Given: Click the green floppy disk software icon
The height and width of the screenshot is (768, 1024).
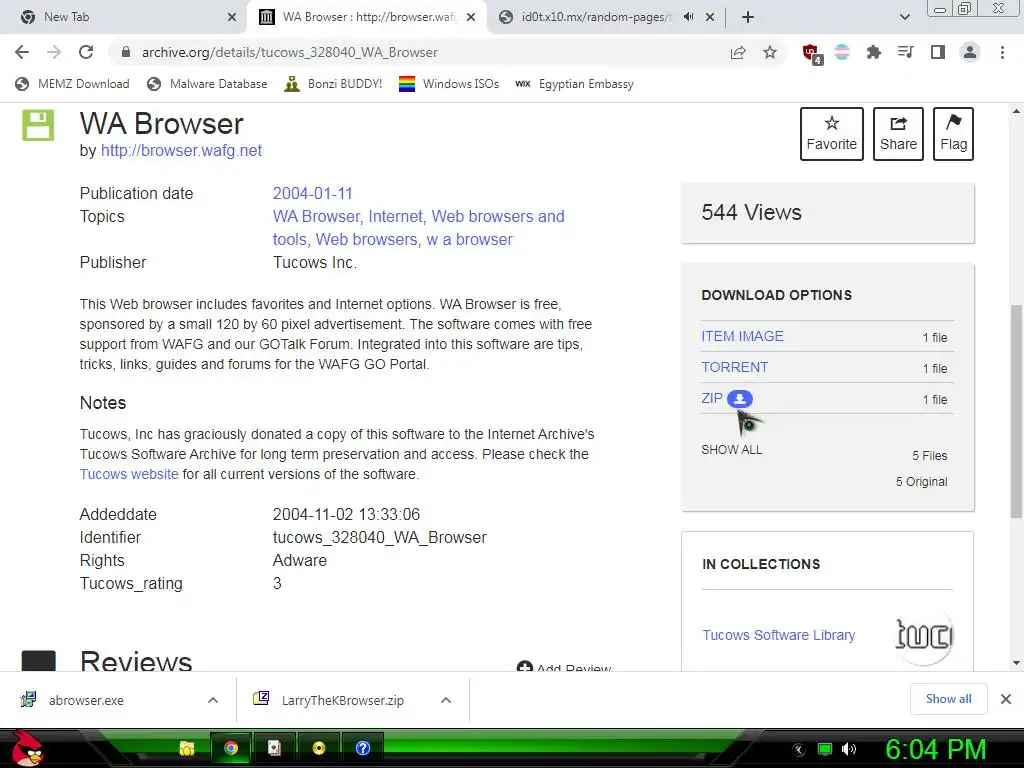Looking at the screenshot, I should point(38,125).
